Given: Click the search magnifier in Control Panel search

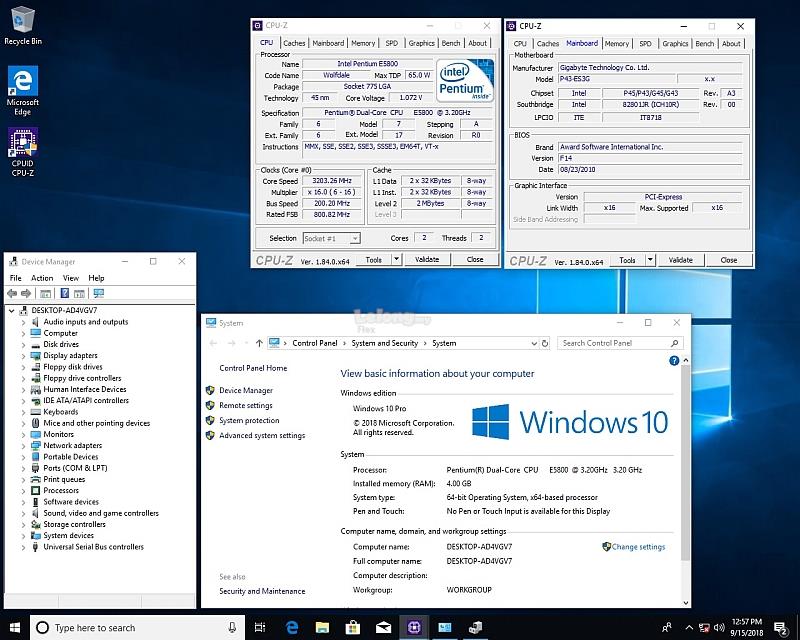Looking at the screenshot, I should click(x=674, y=343).
